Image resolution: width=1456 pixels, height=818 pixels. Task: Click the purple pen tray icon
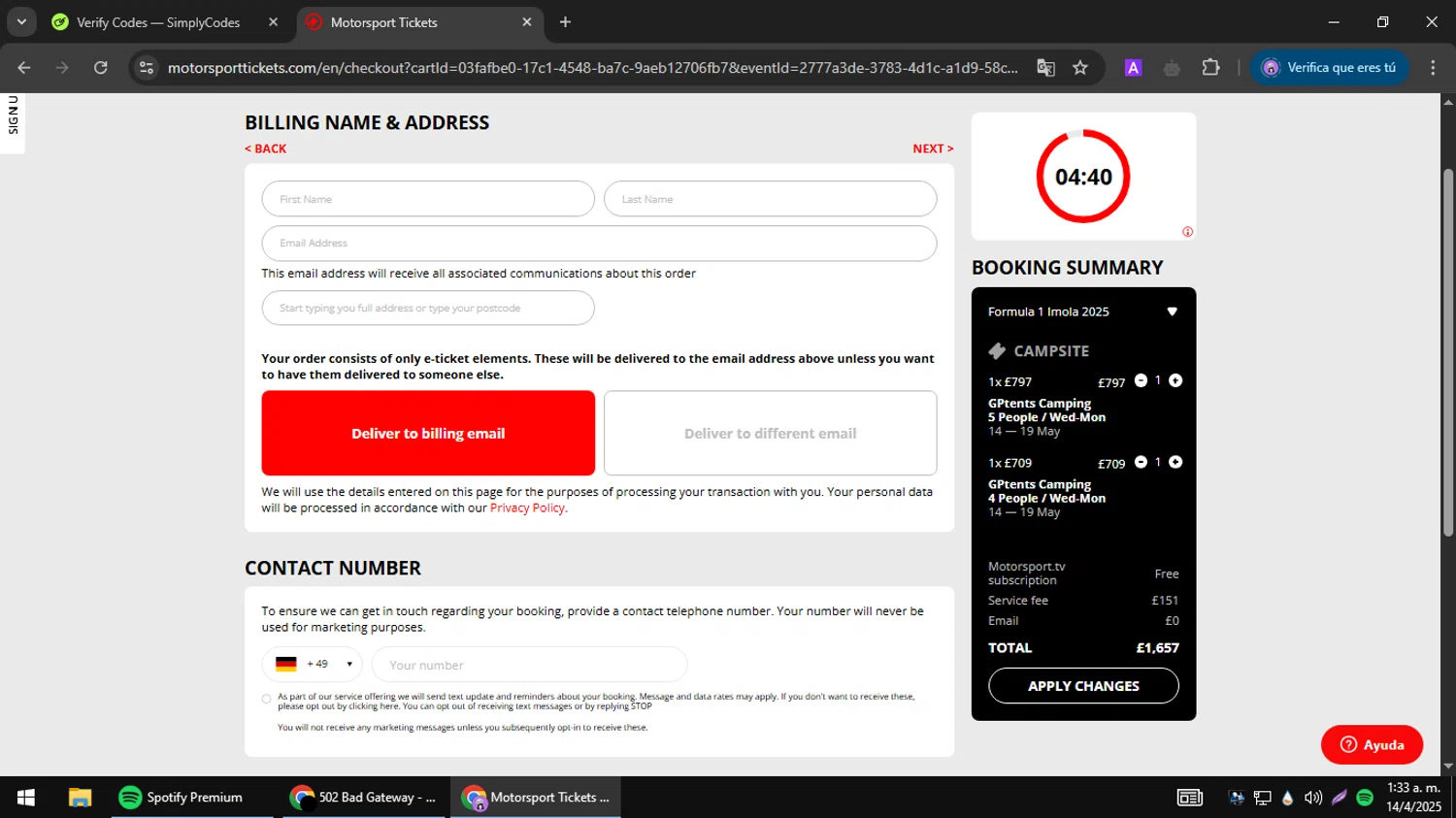point(1340,798)
